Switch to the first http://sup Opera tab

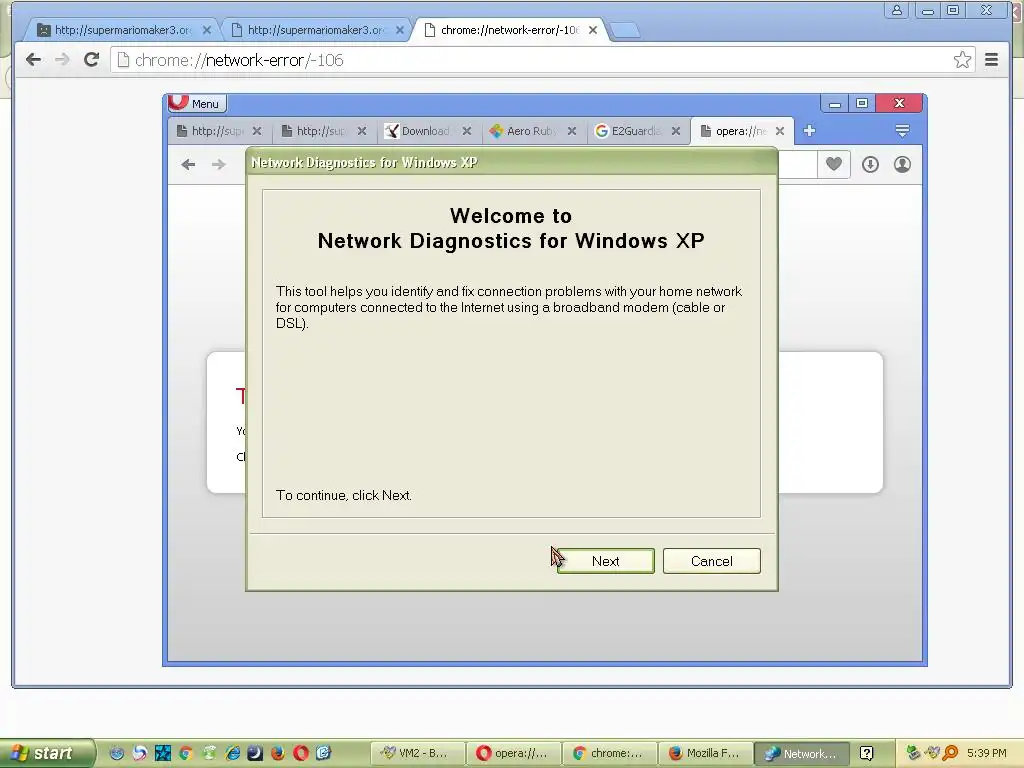tap(218, 131)
